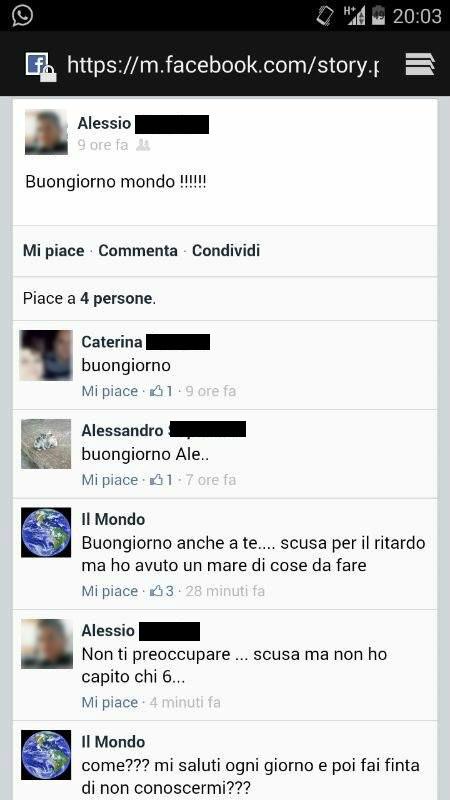This screenshot has height=800, width=450.
Task: Tap the thumbs-up count on Il Mondo's comment
Action: pos(162,591)
